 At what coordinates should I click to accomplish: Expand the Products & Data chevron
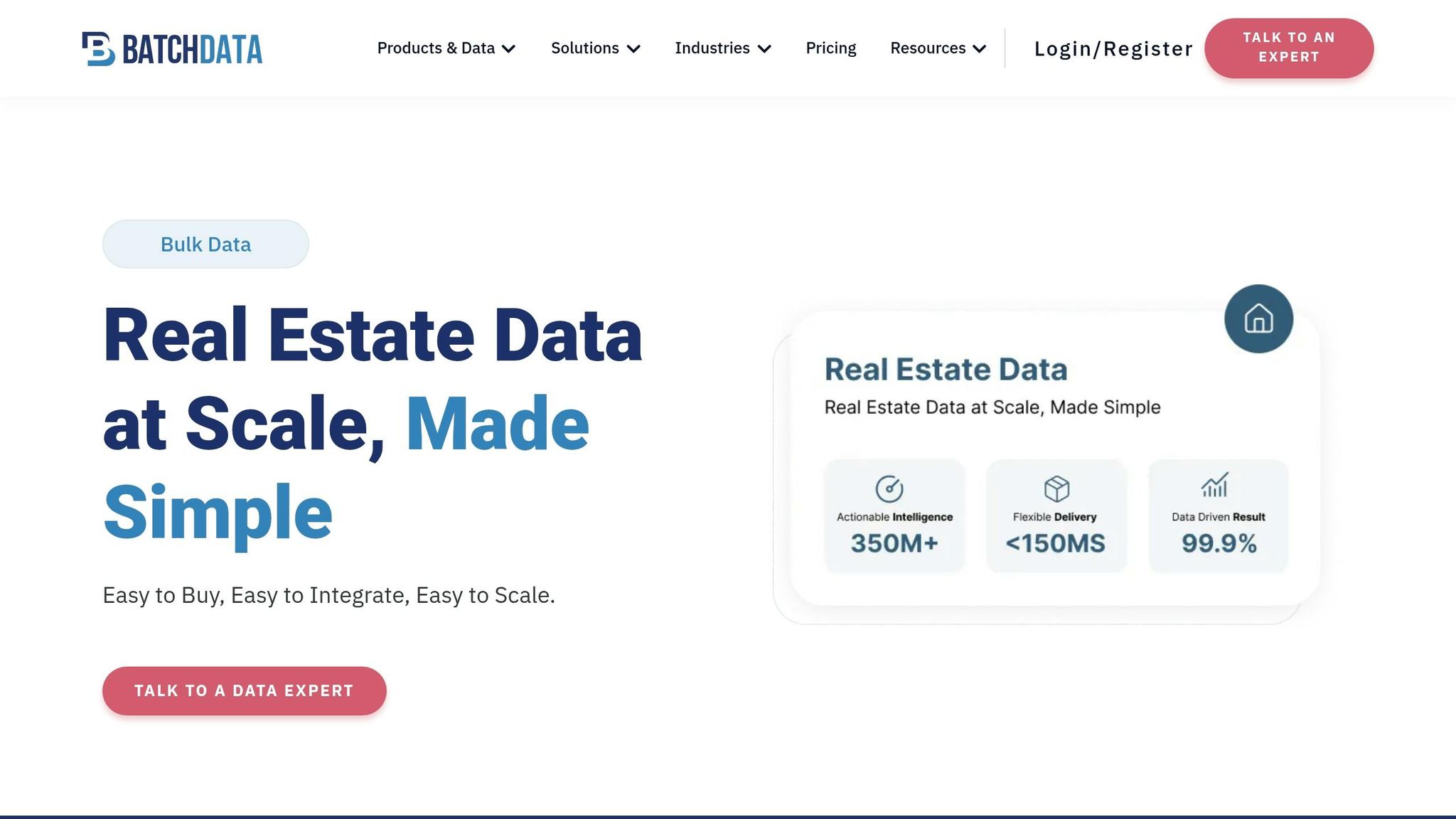(x=508, y=49)
